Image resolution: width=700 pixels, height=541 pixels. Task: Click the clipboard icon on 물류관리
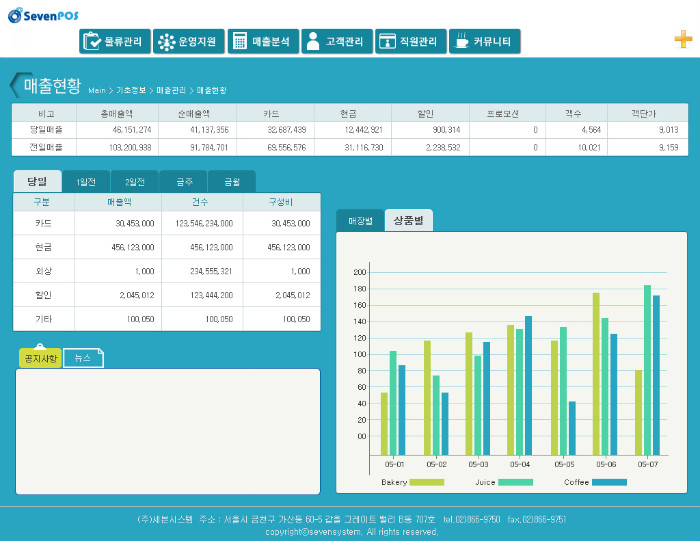click(92, 42)
